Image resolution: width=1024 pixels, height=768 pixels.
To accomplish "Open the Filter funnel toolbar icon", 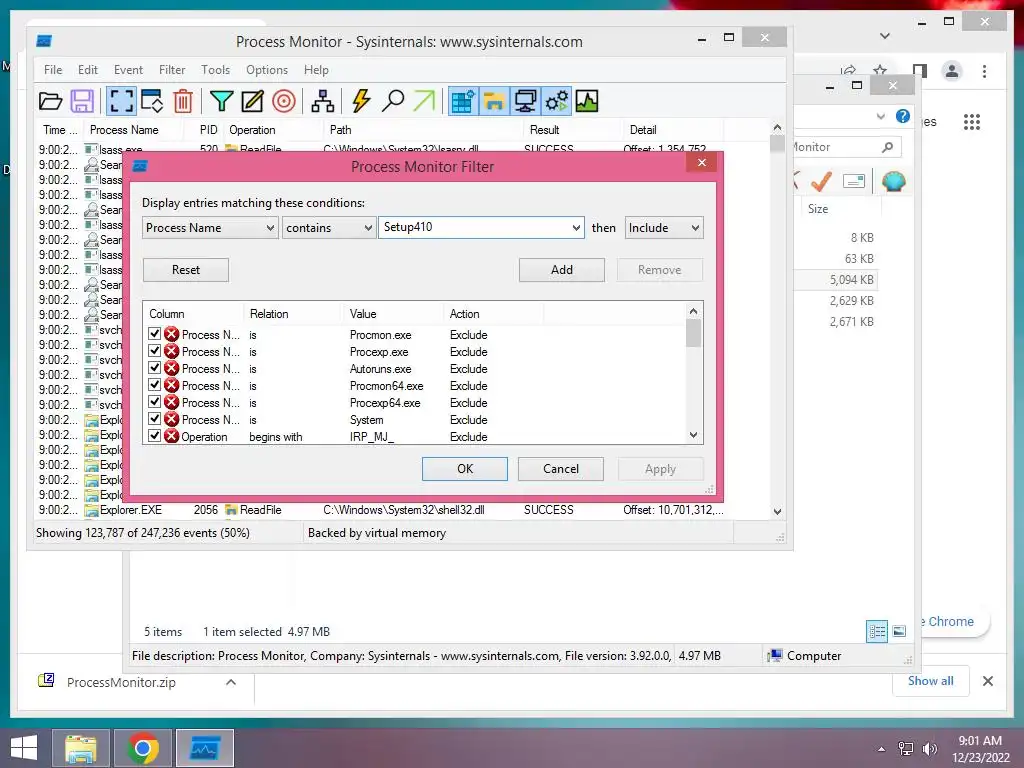I will pyautogui.click(x=221, y=101).
